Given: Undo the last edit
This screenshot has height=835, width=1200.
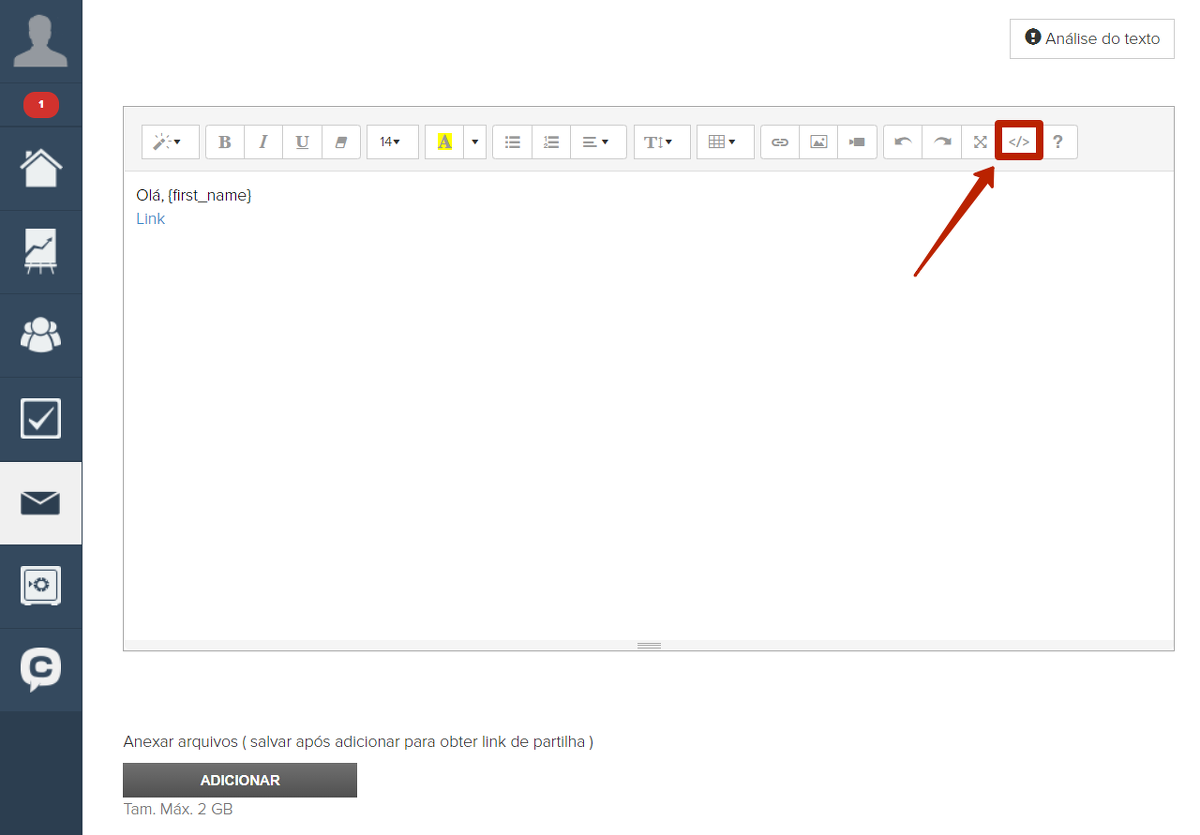Looking at the screenshot, I should (903, 142).
